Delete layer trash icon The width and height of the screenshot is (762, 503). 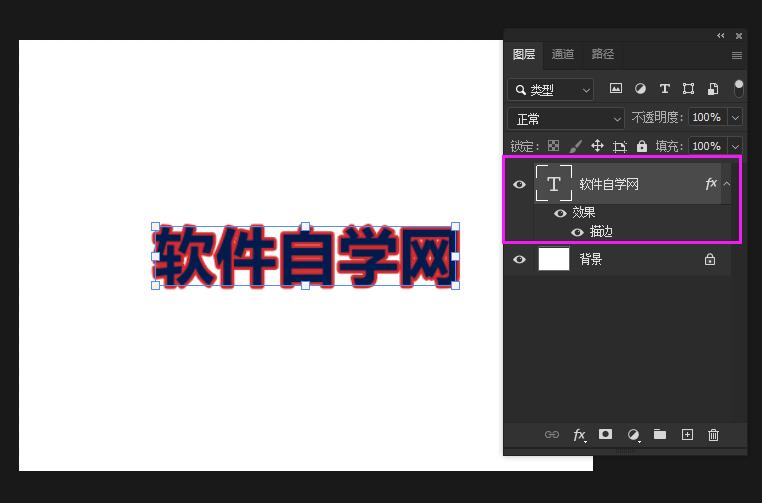(713, 434)
